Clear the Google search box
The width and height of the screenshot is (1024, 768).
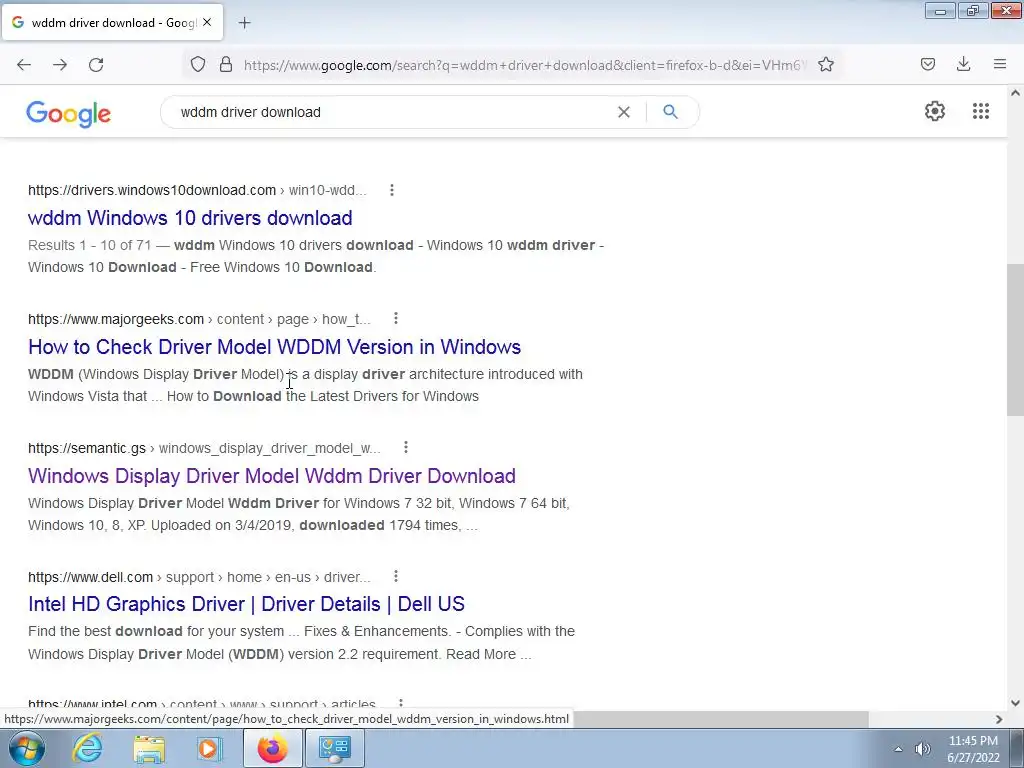[x=624, y=112]
